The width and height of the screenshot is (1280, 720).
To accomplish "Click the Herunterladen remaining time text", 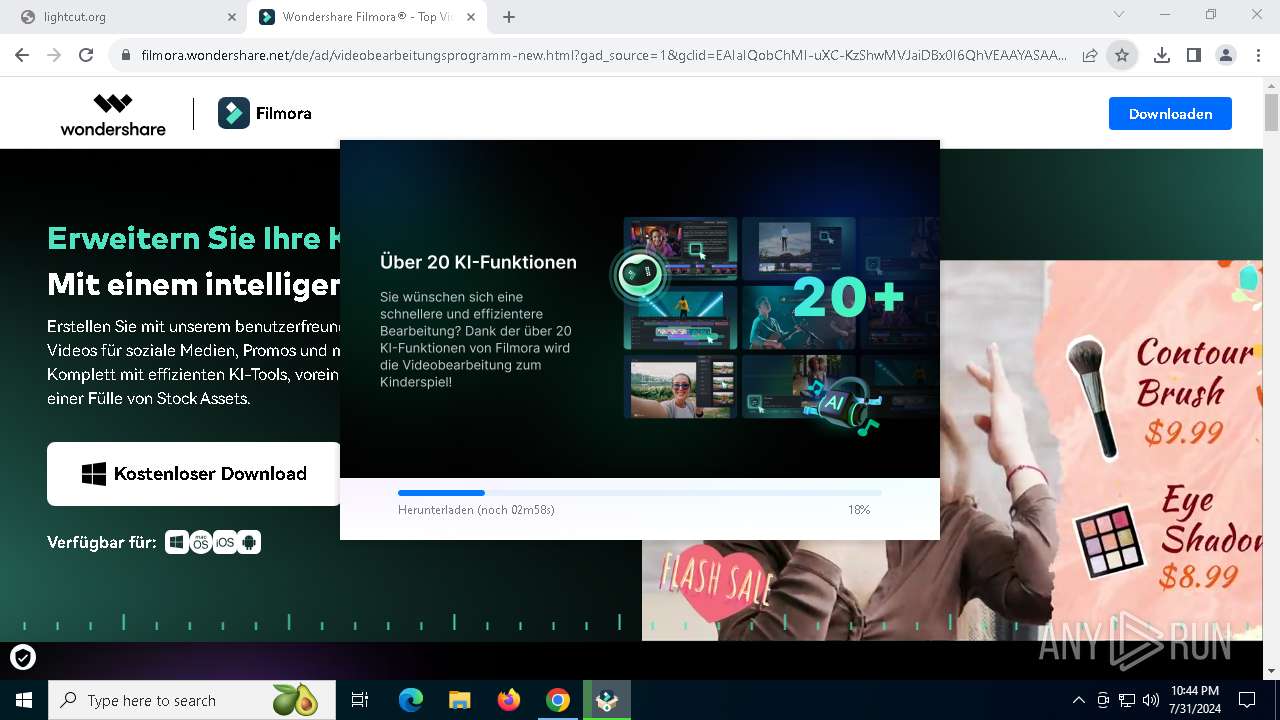I will (x=476, y=510).
